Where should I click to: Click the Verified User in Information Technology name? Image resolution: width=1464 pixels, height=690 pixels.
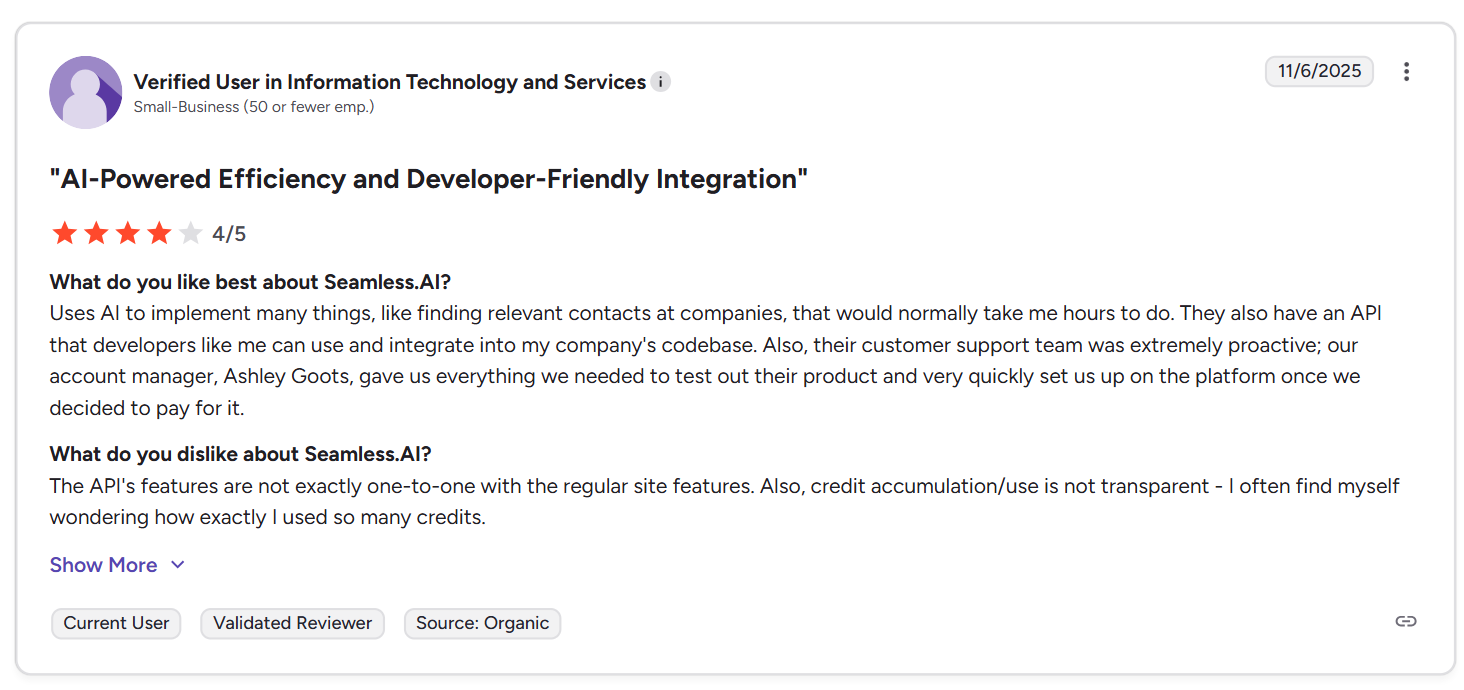click(x=389, y=82)
